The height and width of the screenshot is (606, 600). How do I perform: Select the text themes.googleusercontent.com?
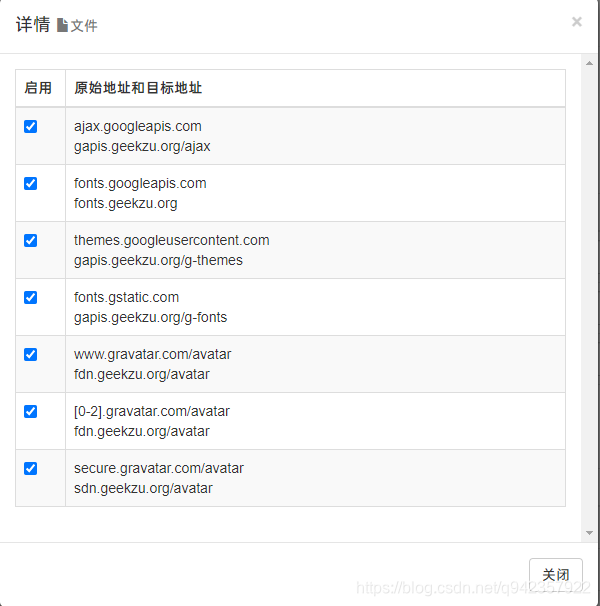(172, 240)
